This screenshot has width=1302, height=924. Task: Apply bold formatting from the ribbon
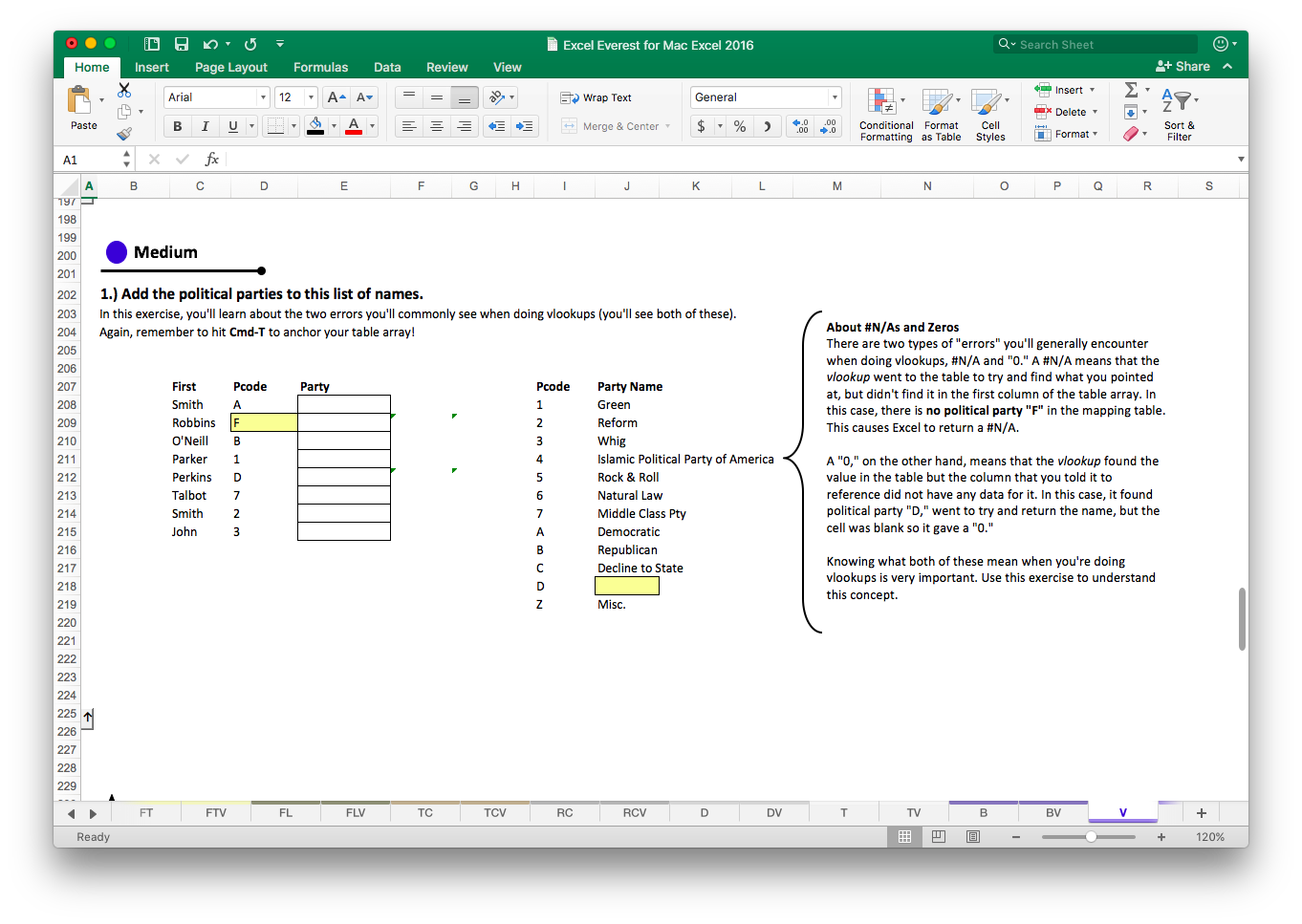point(177,125)
